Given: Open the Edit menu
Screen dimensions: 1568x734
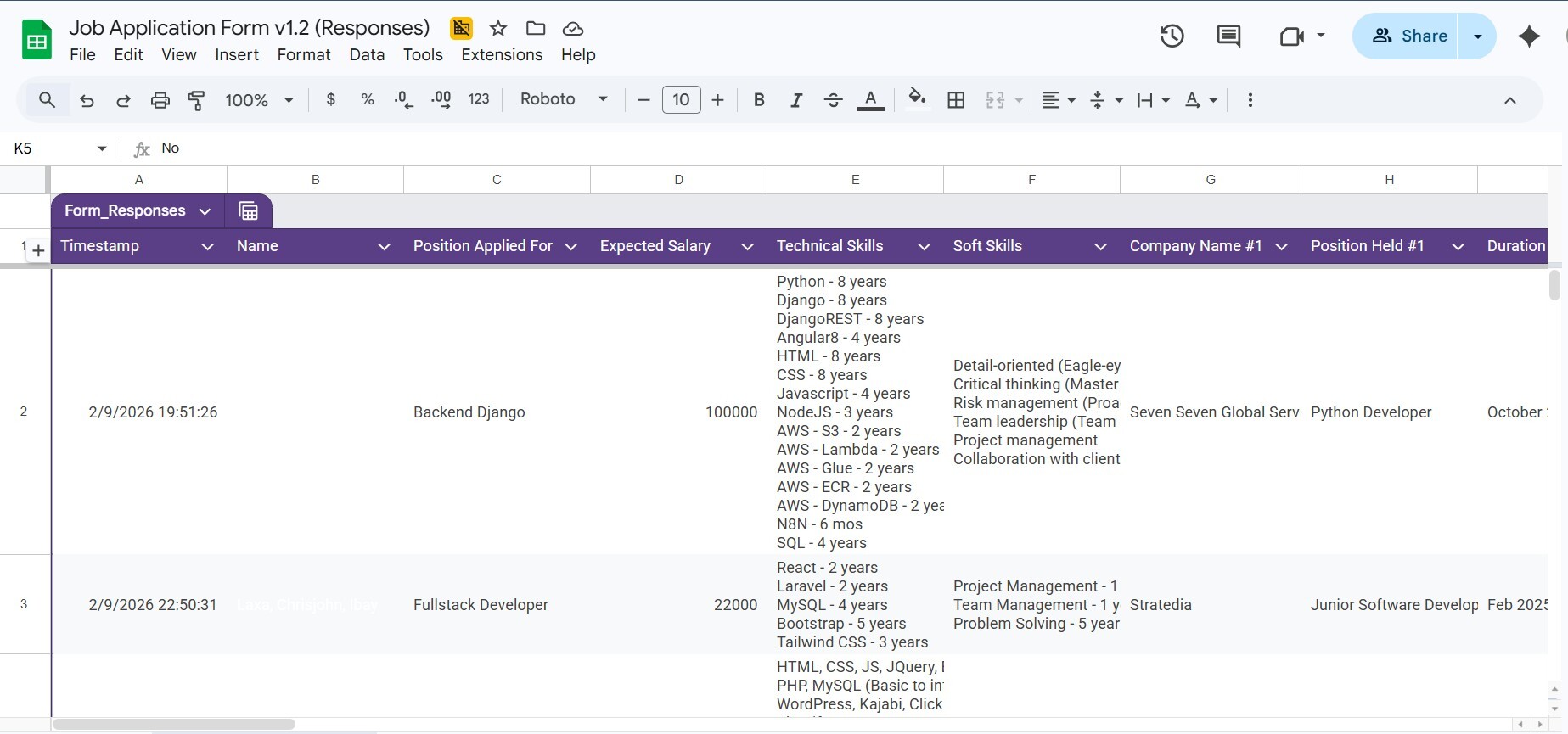Looking at the screenshot, I should coord(128,54).
